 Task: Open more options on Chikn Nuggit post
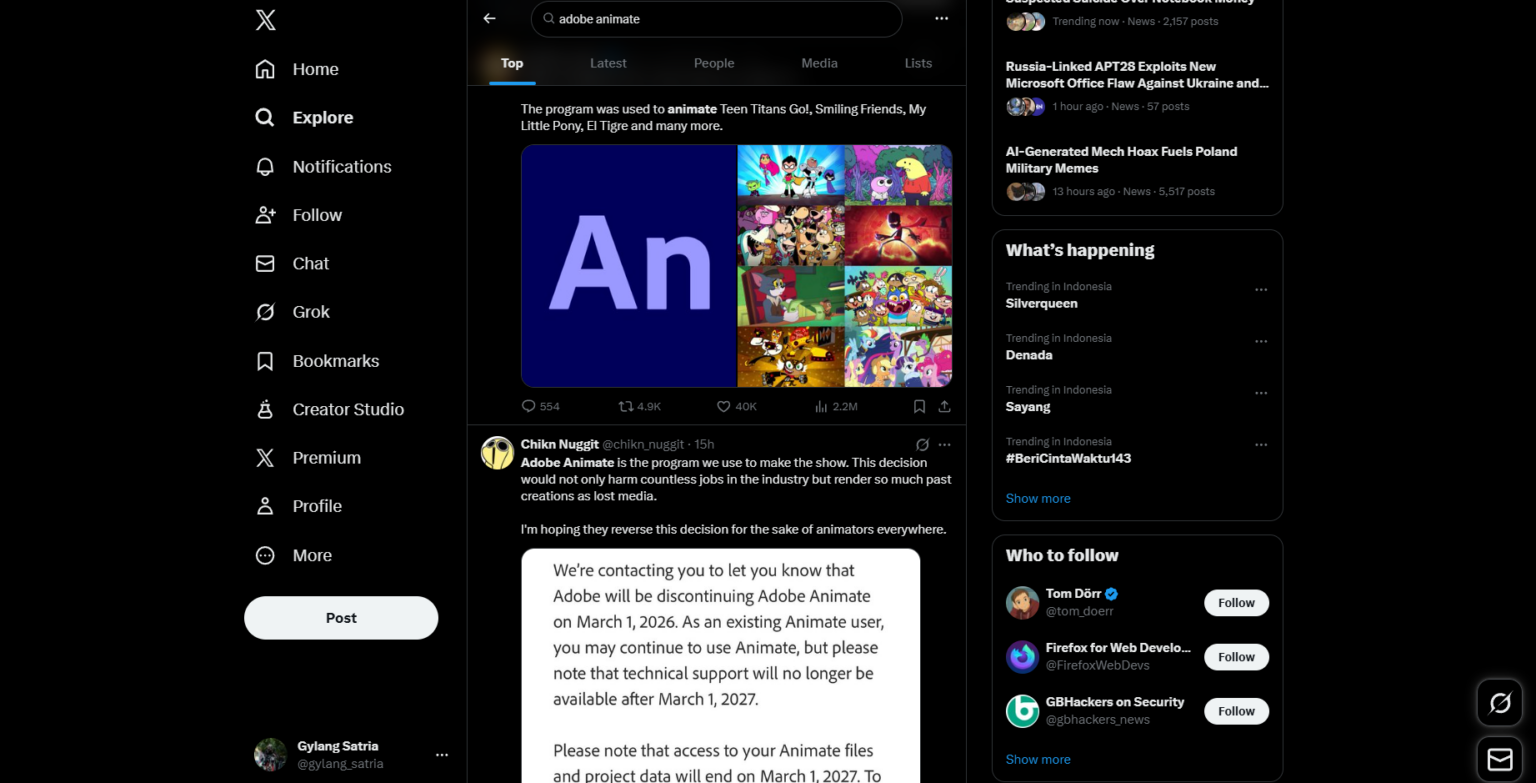pyautogui.click(x=945, y=444)
